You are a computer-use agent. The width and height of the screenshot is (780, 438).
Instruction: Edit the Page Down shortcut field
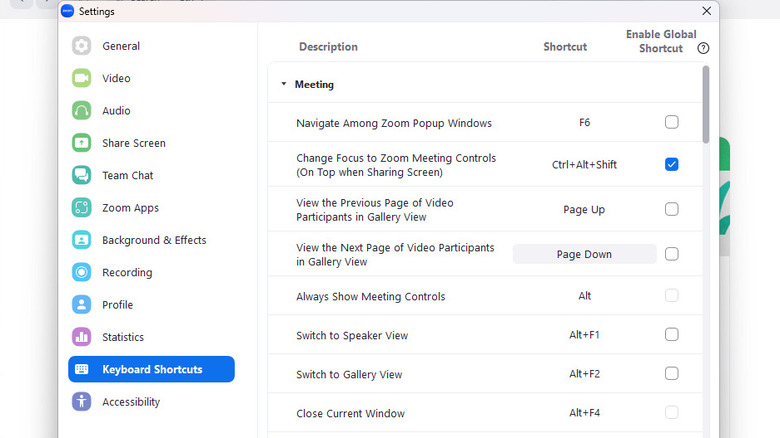(x=584, y=254)
